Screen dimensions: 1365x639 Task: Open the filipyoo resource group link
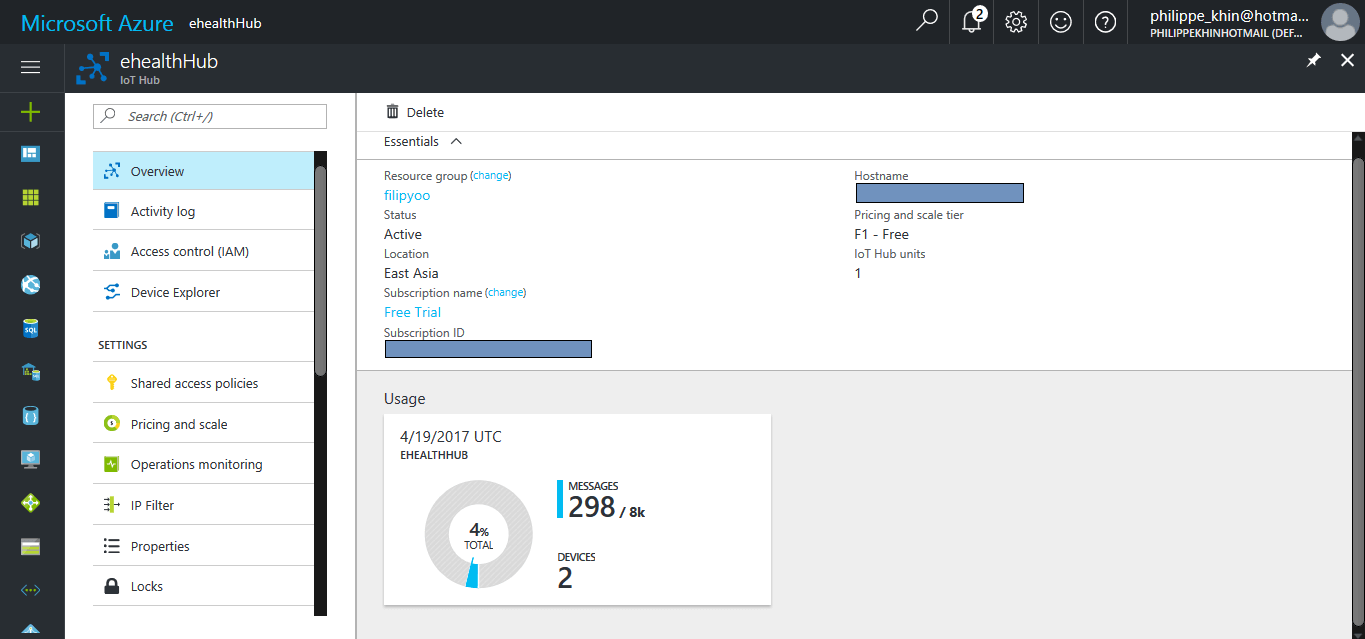pyautogui.click(x=407, y=195)
